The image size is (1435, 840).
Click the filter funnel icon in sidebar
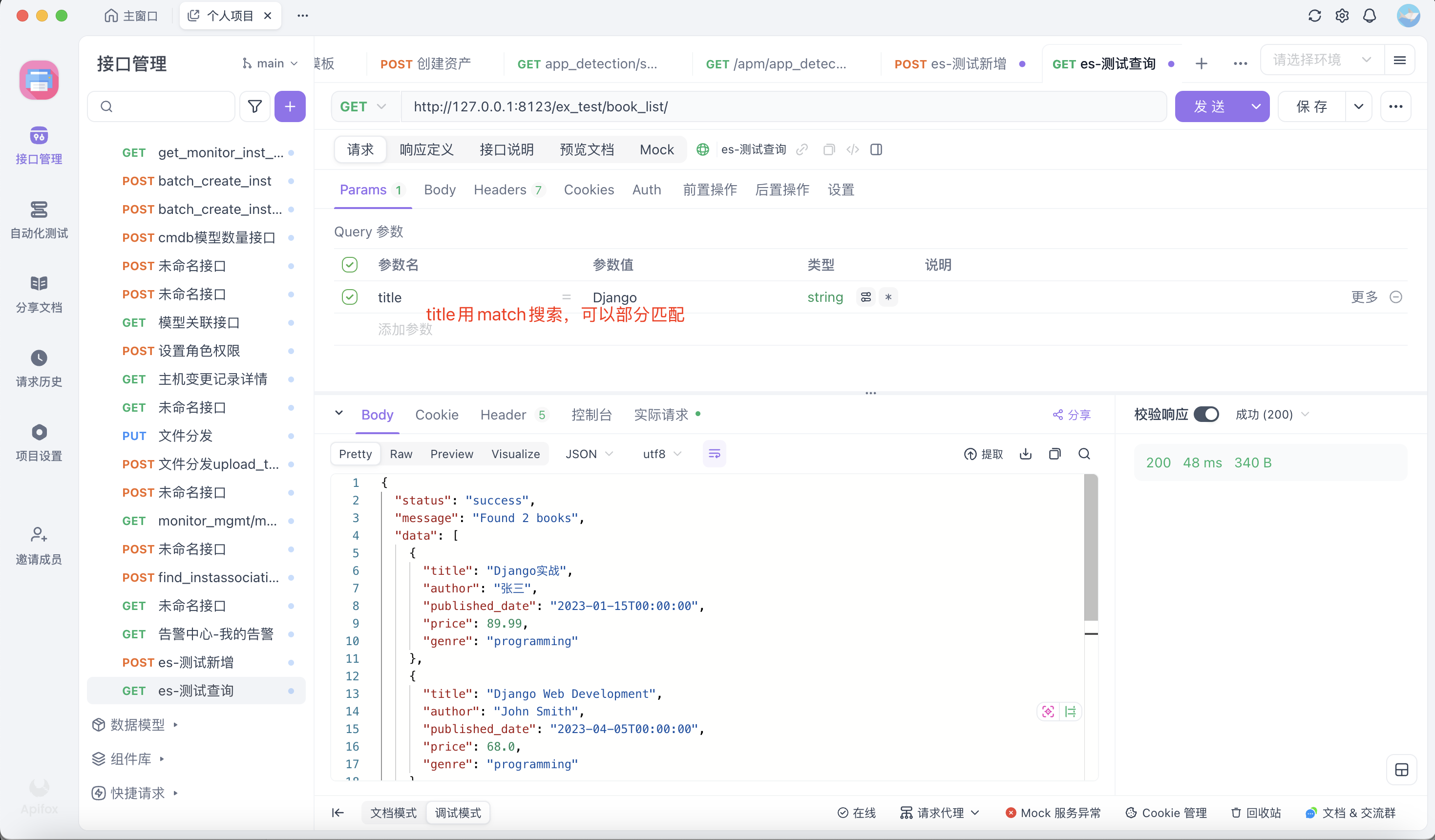pyautogui.click(x=254, y=106)
